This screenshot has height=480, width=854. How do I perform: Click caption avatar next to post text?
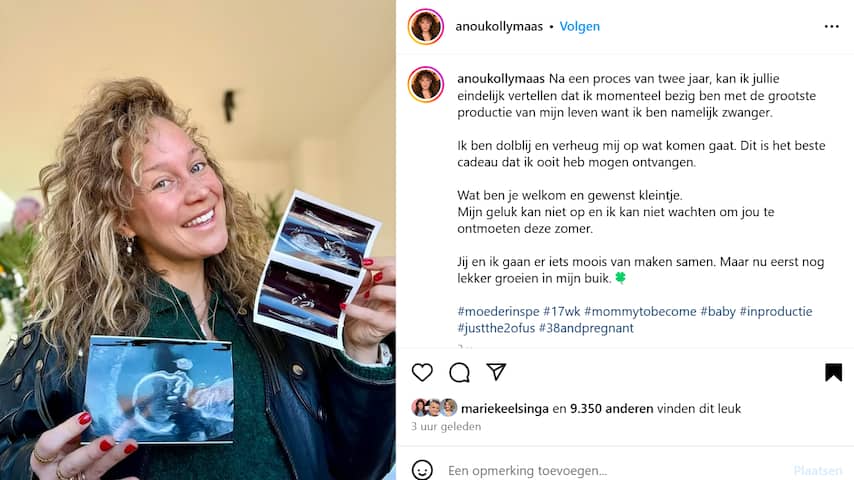coord(426,84)
